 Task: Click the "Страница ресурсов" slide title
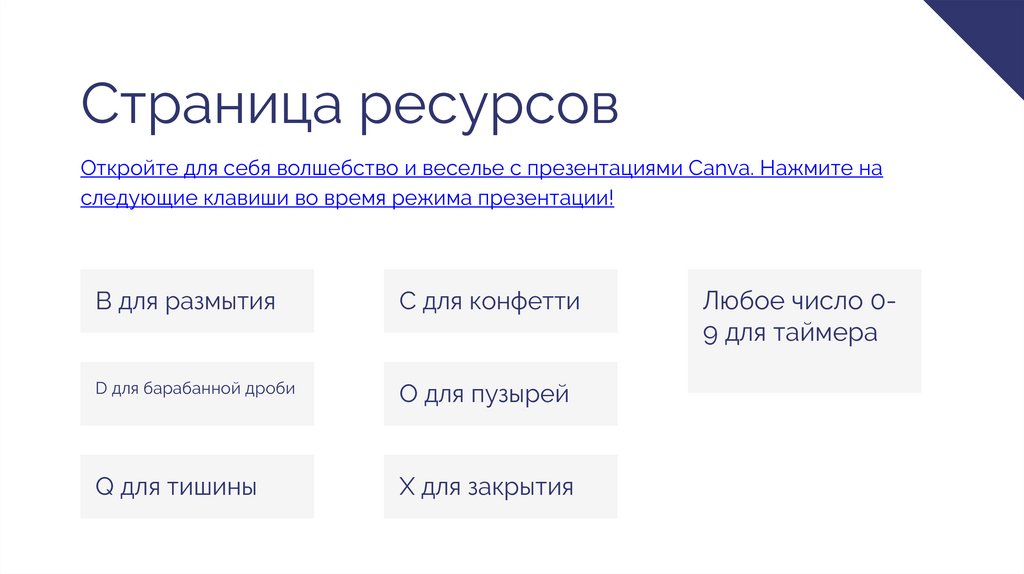[x=349, y=105]
